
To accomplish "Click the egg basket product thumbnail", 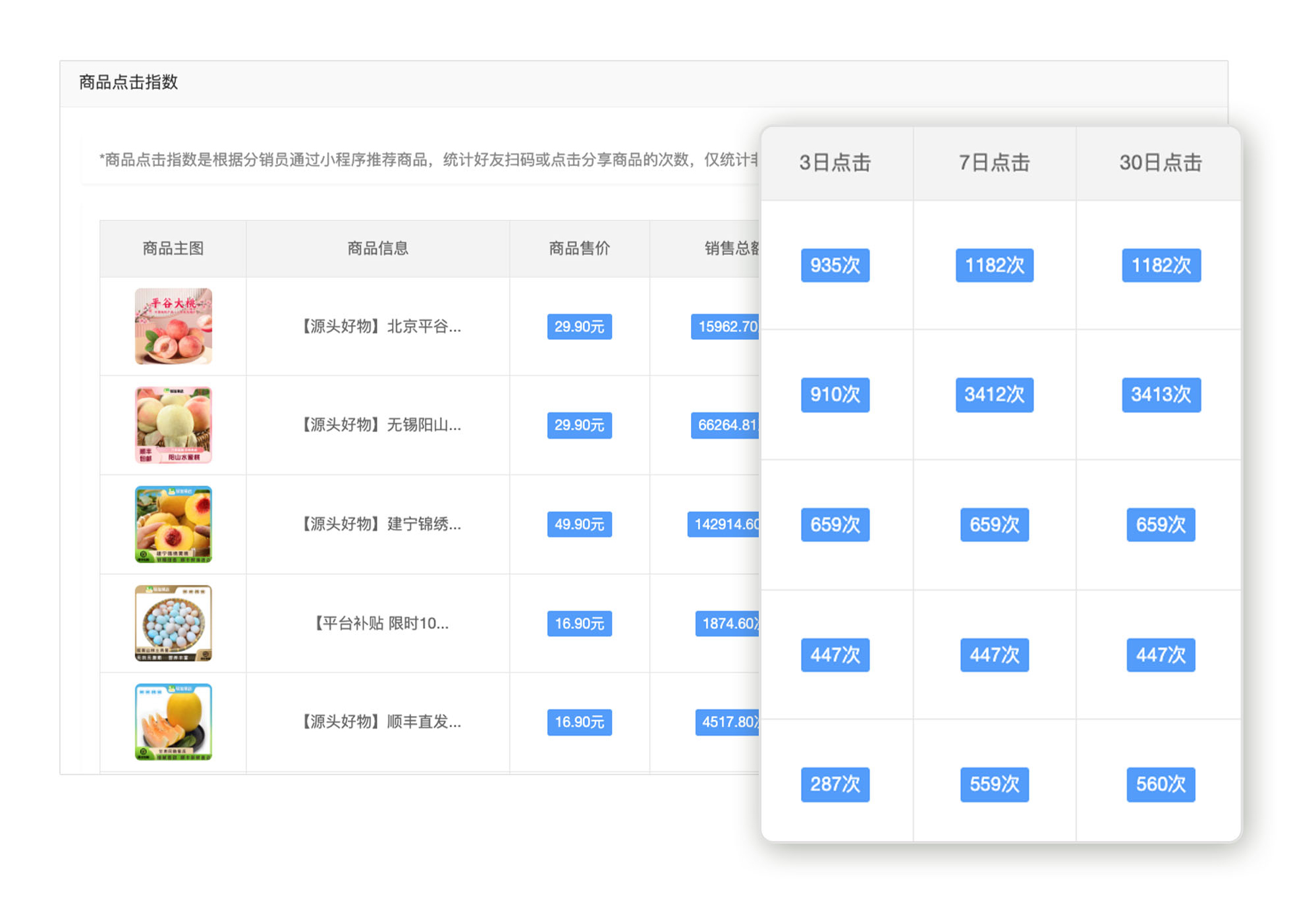I will [173, 623].
